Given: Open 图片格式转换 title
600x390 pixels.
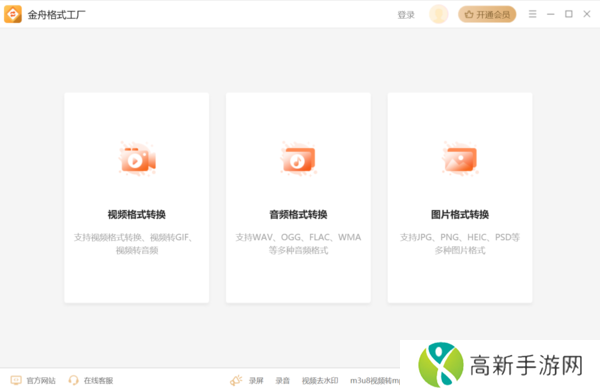Looking at the screenshot, I should 460,214.
